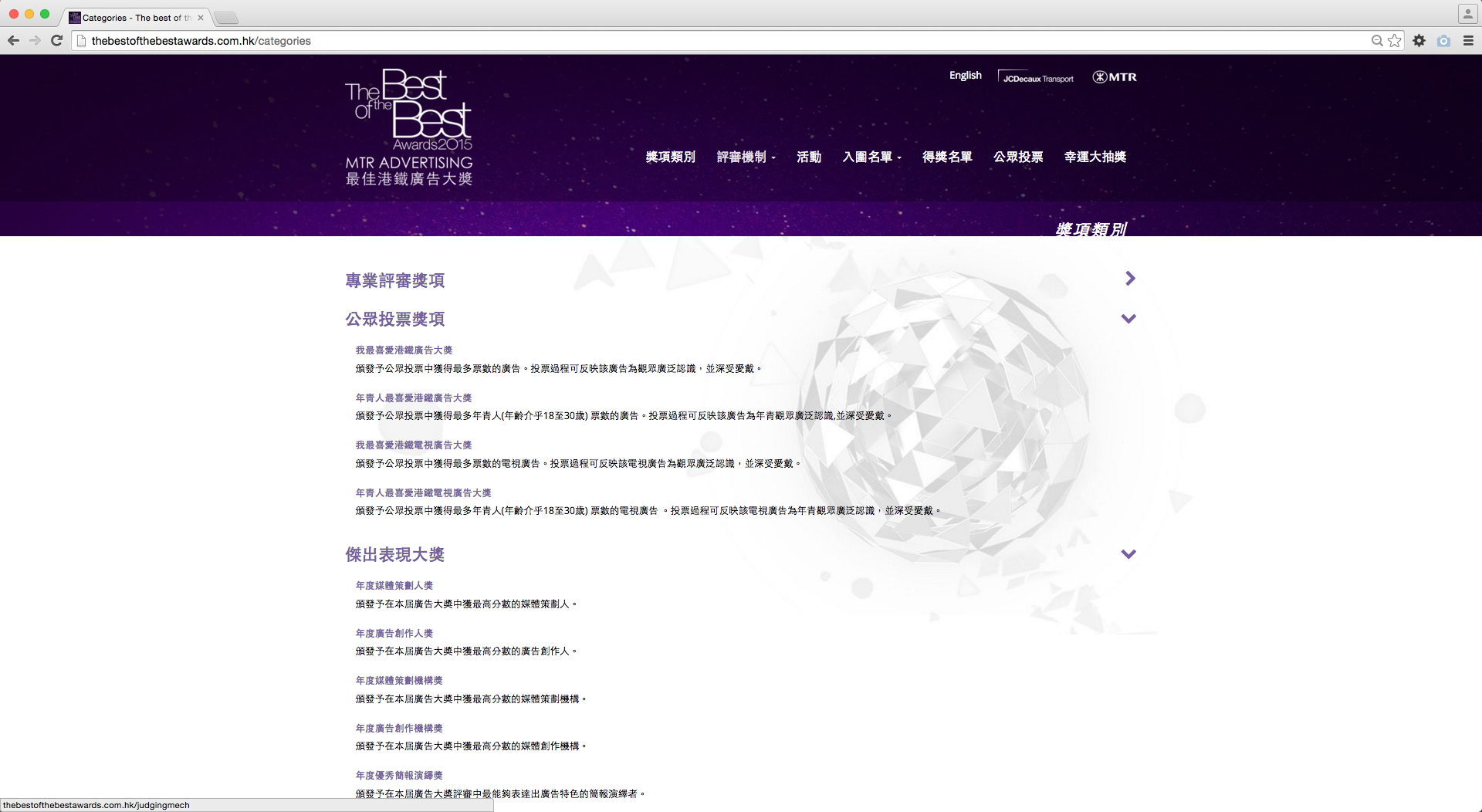Viewport: 1482px width, 812px height.
Task: Open the MTR logo link
Action: 1114,77
